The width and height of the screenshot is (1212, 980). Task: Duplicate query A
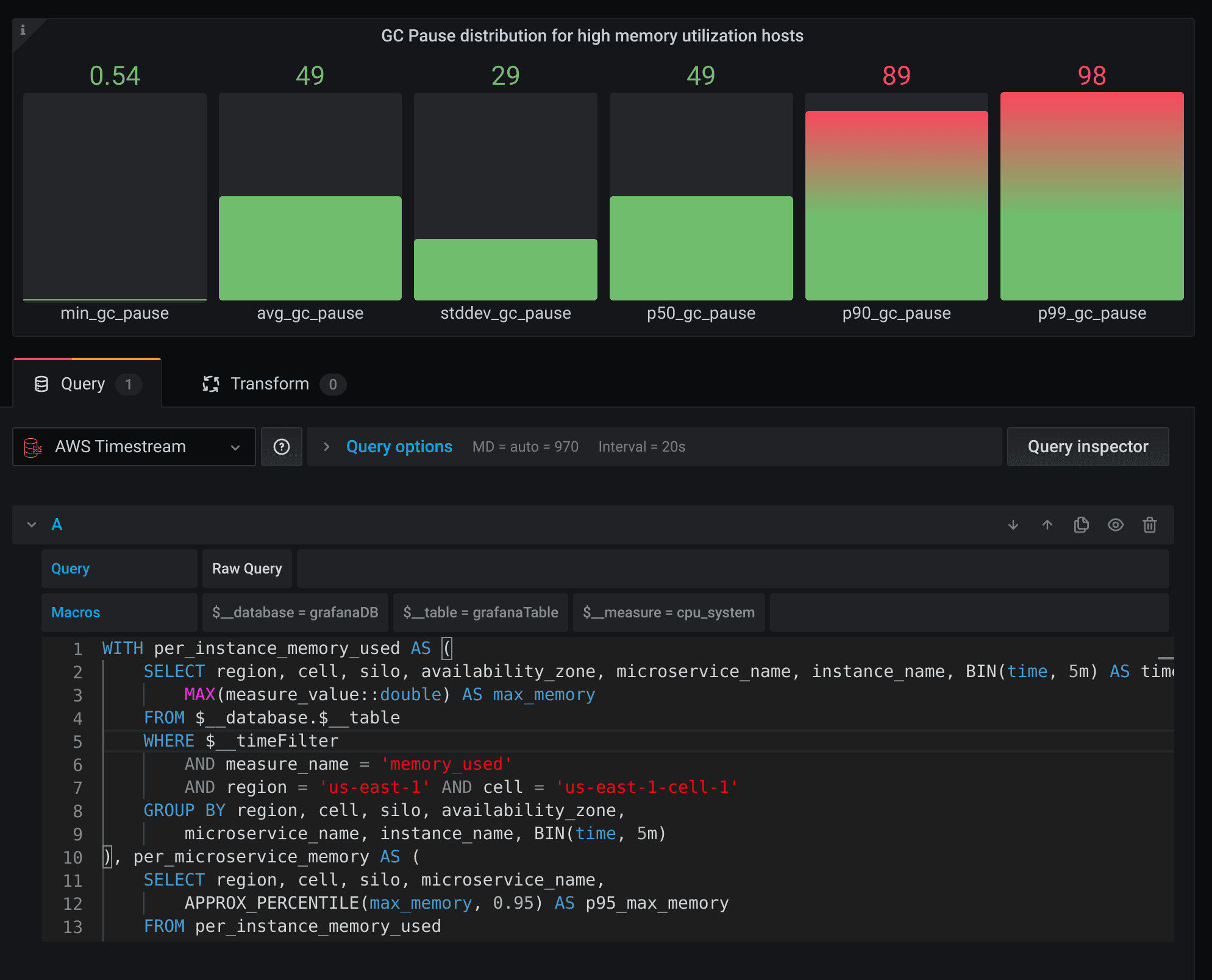(x=1082, y=525)
